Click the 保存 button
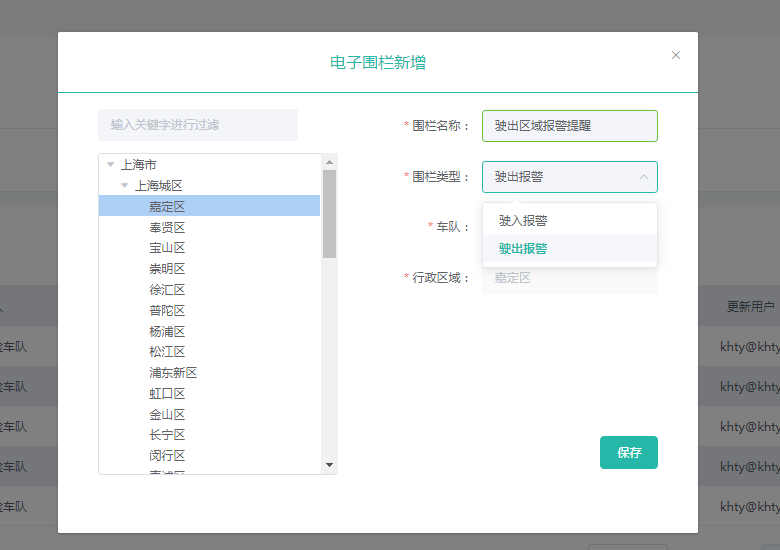 (628, 452)
